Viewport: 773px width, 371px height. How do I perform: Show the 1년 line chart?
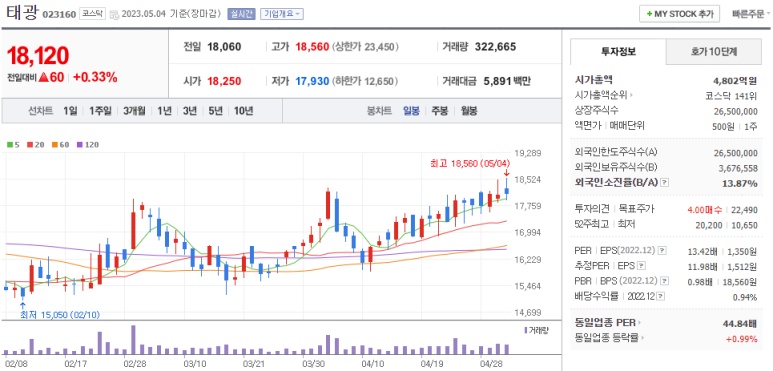point(164,111)
